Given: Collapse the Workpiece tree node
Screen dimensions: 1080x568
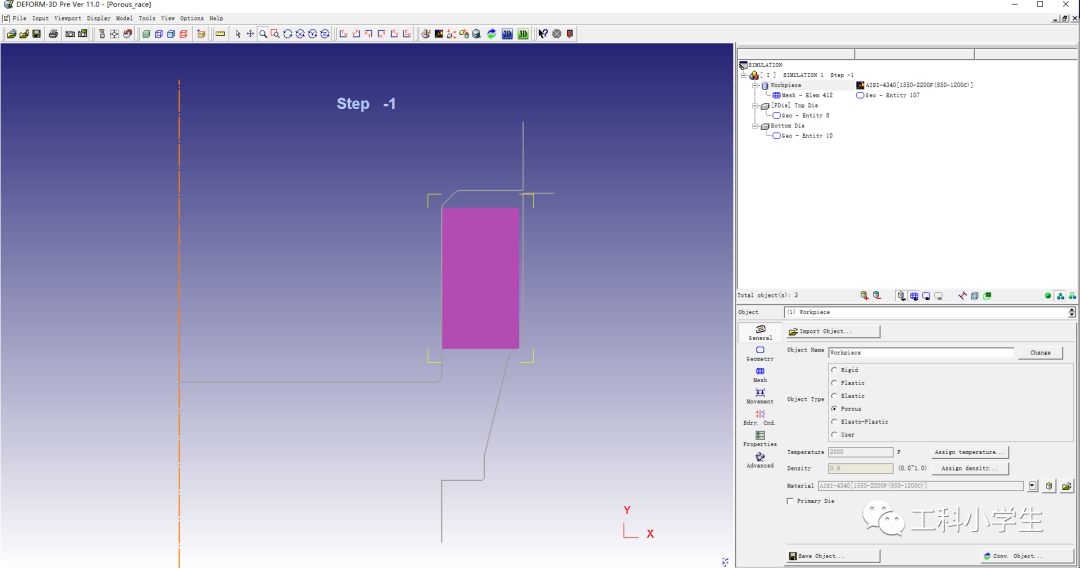Looking at the screenshot, I should 755,85.
